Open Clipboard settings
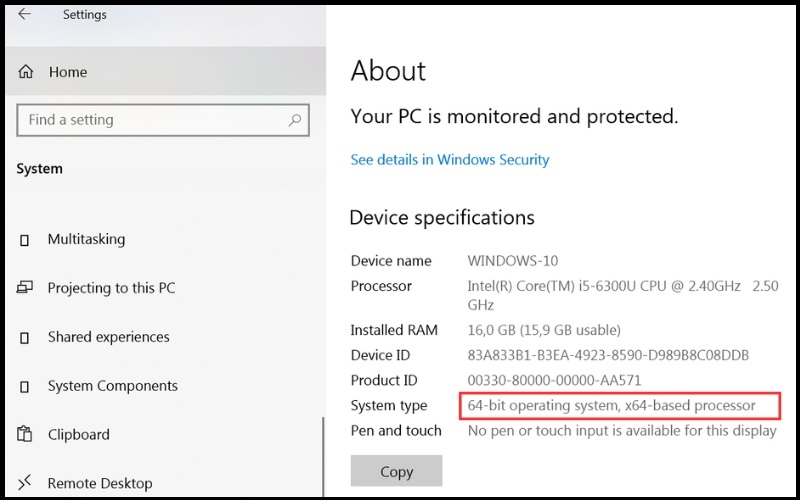Screen dimensions: 800x500 (79, 435)
